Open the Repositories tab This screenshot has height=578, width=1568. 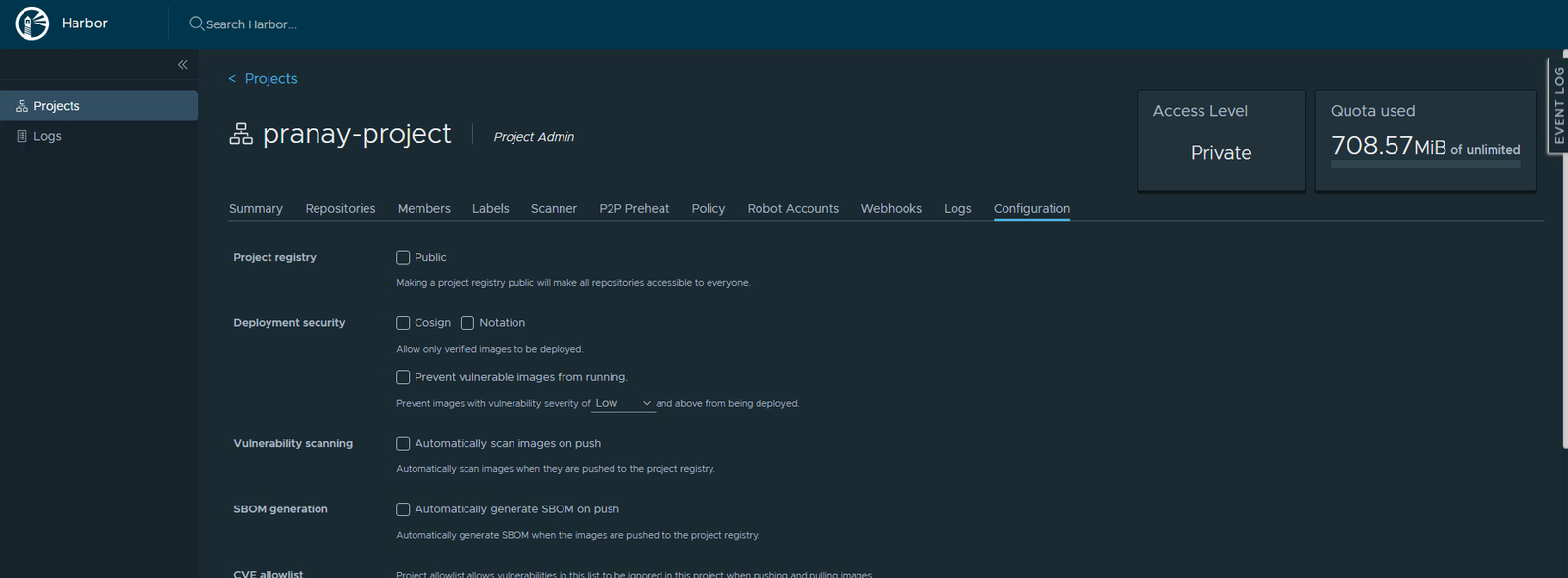[340, 209]
